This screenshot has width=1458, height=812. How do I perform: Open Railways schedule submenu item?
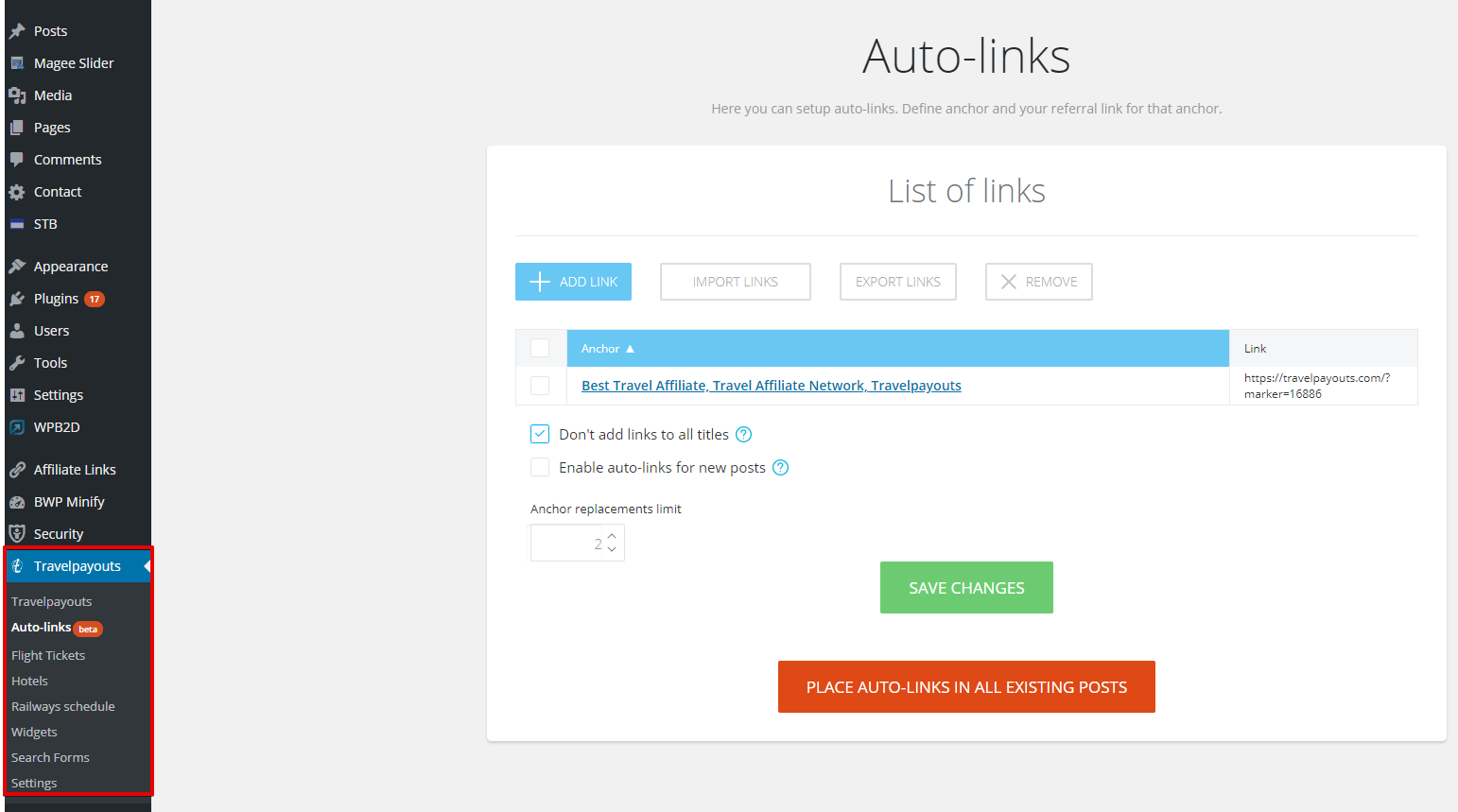click(63, 706)
